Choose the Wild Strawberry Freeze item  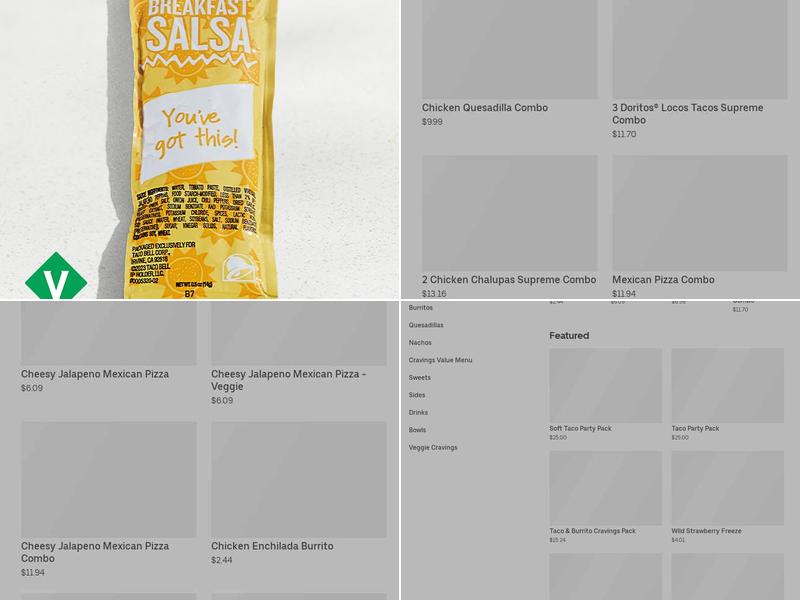click(x=706, y=531)
